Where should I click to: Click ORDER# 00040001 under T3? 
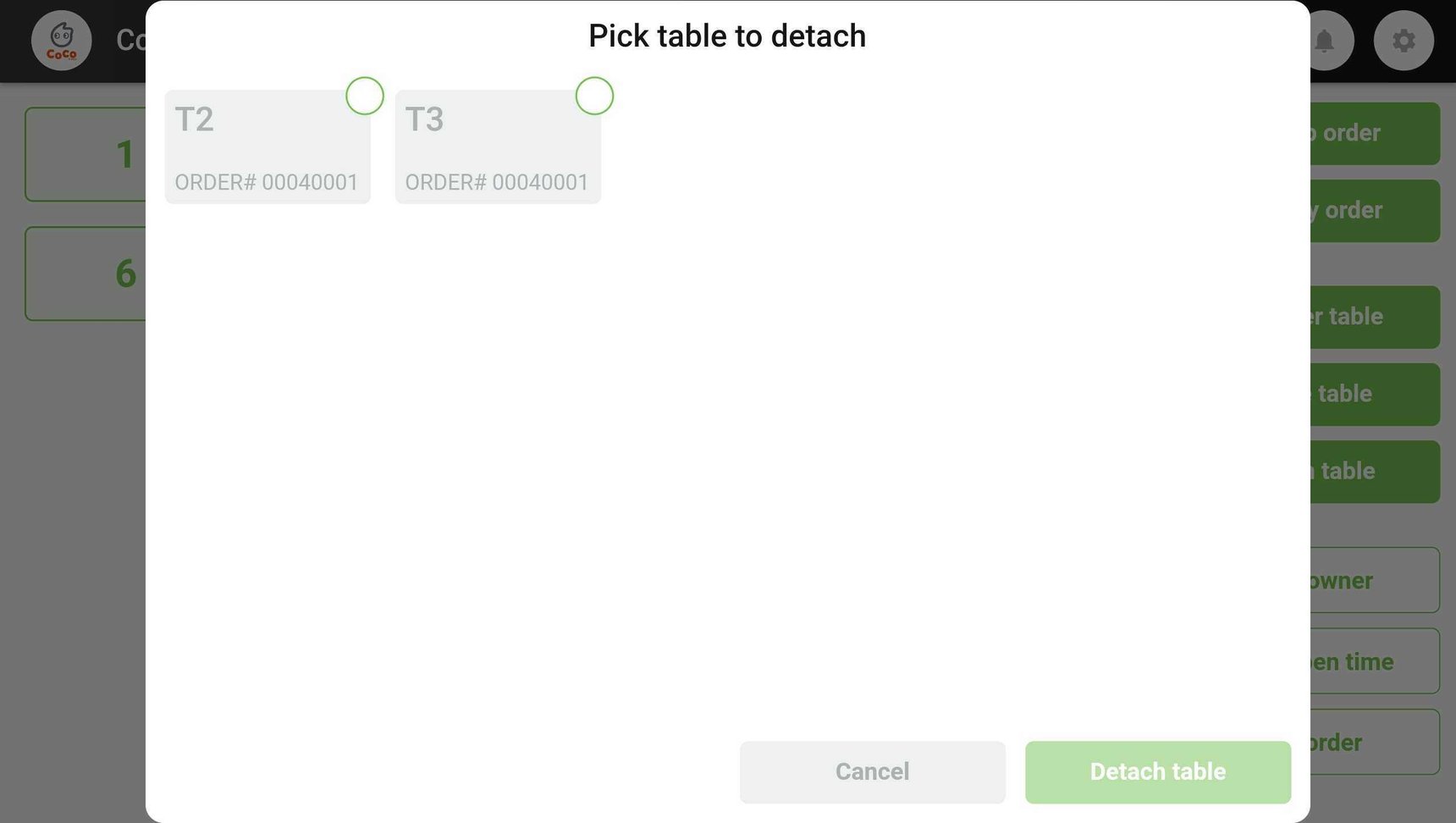coord(496,182)
